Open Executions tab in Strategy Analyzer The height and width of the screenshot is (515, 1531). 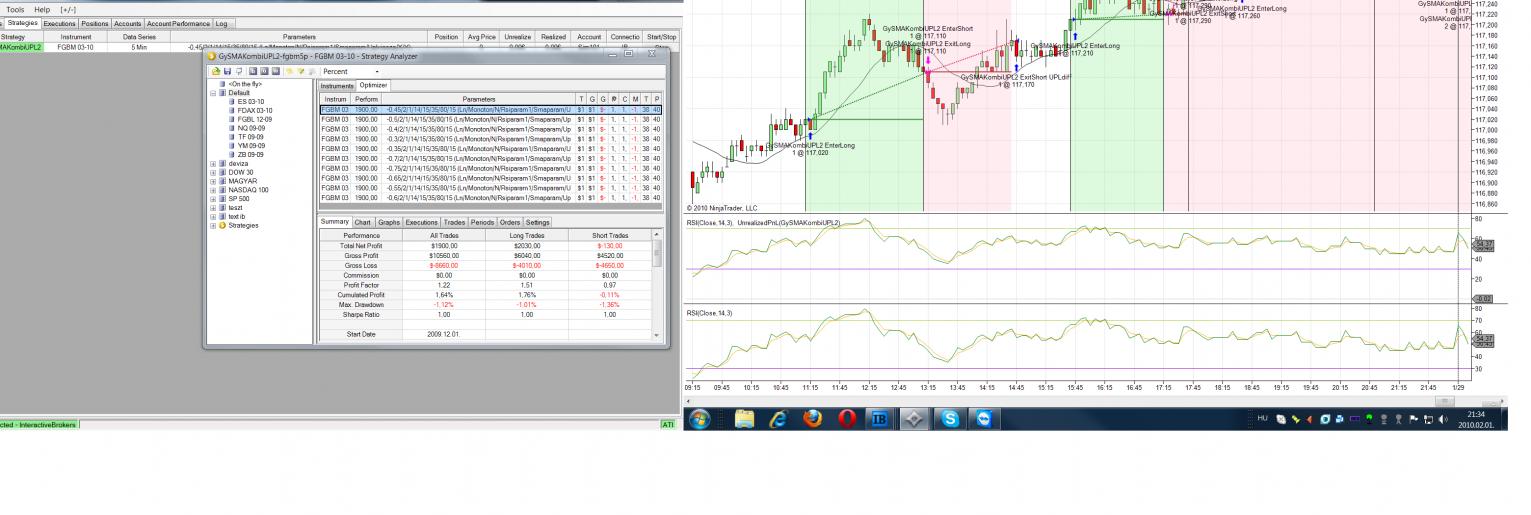pos(421,222)
